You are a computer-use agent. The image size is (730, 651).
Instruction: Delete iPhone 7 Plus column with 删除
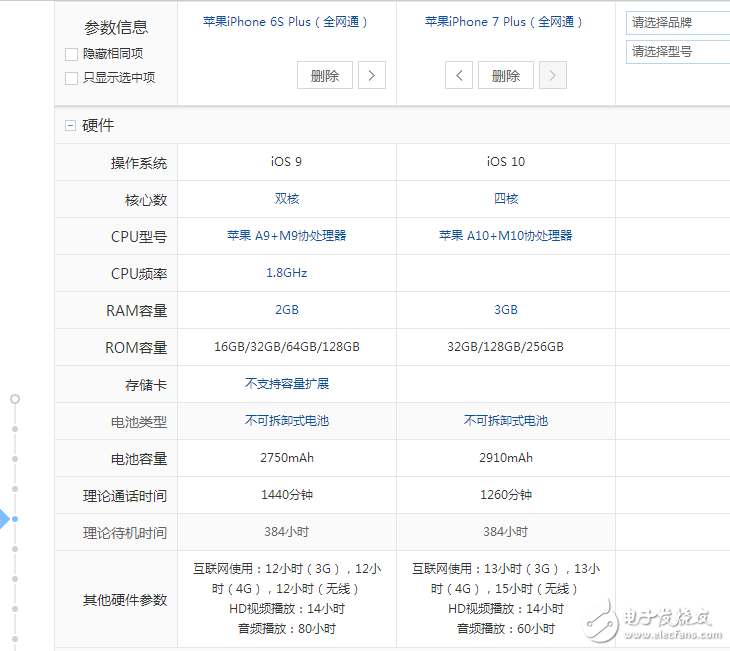(506, 75)
